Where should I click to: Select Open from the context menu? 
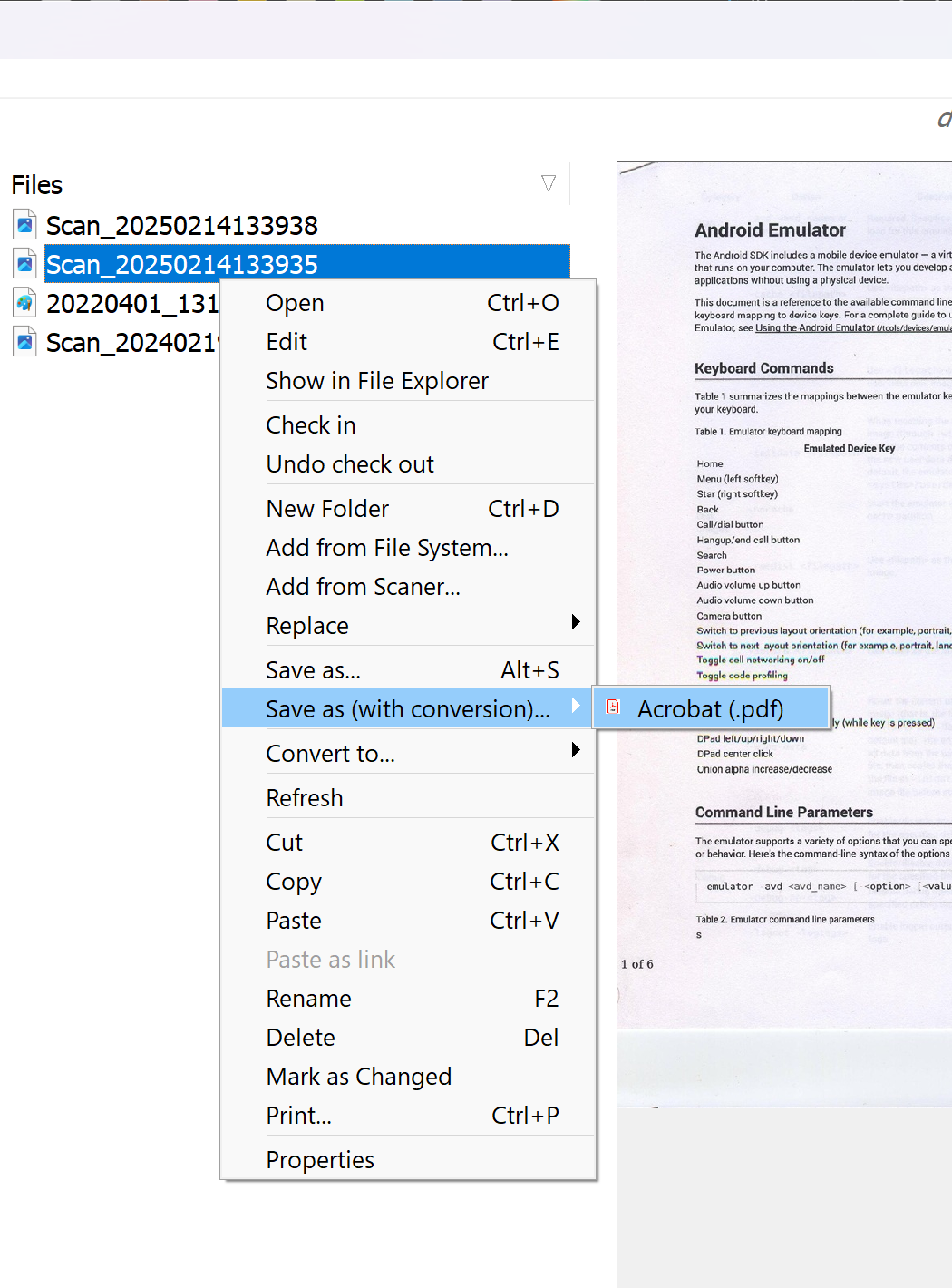pyautogui.click(x=295, y=303)
